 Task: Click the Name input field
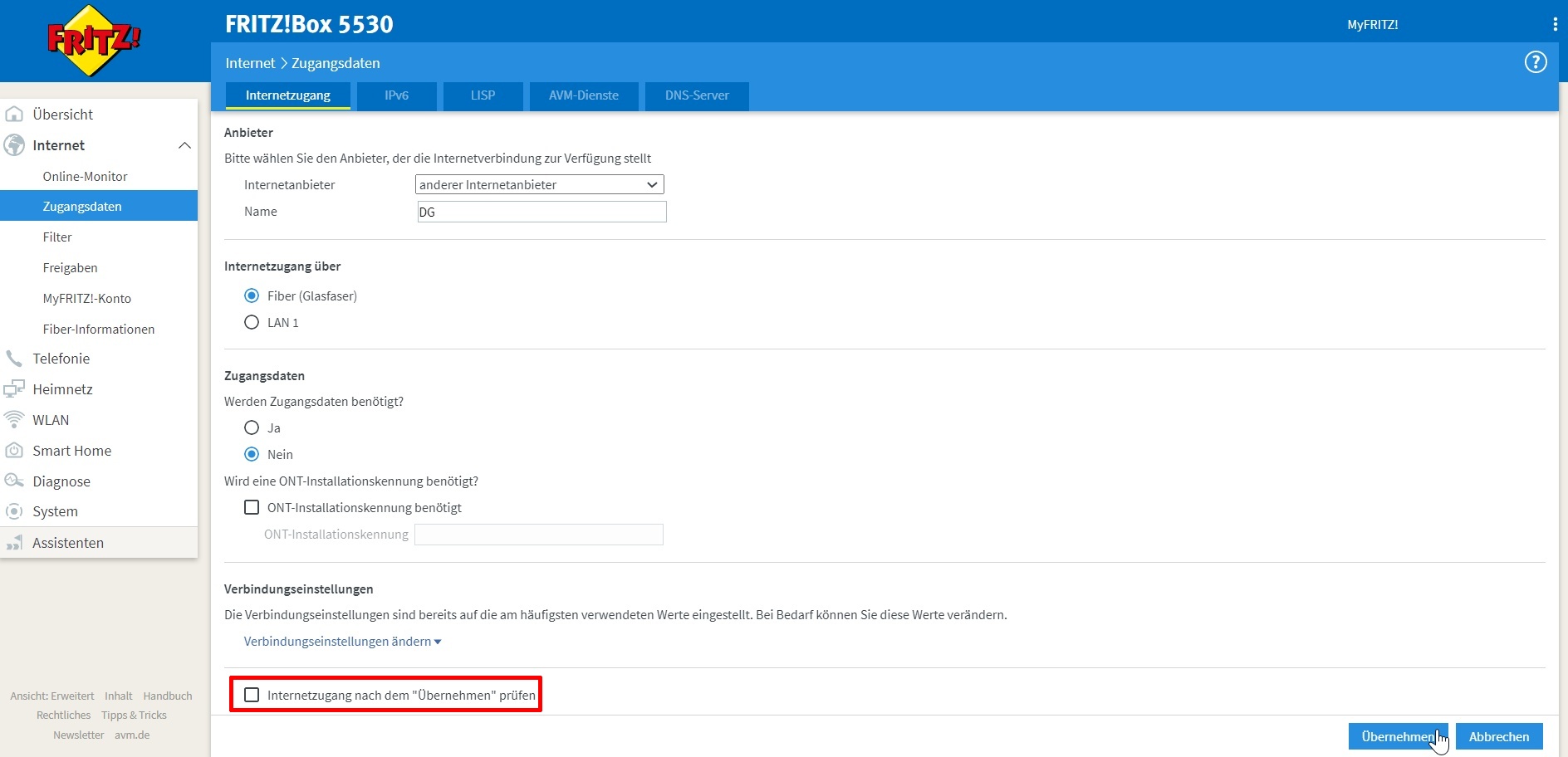pyautogui.click(x=541, y=212)
